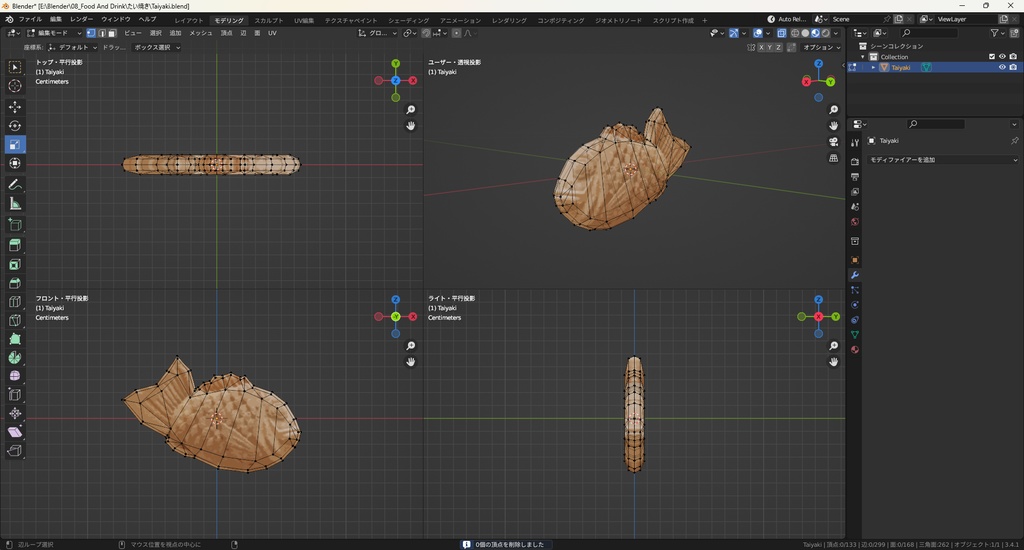Viewport: 1024px width, 550px height.
Task: Switch to face select mode
Action: point(112,33)
